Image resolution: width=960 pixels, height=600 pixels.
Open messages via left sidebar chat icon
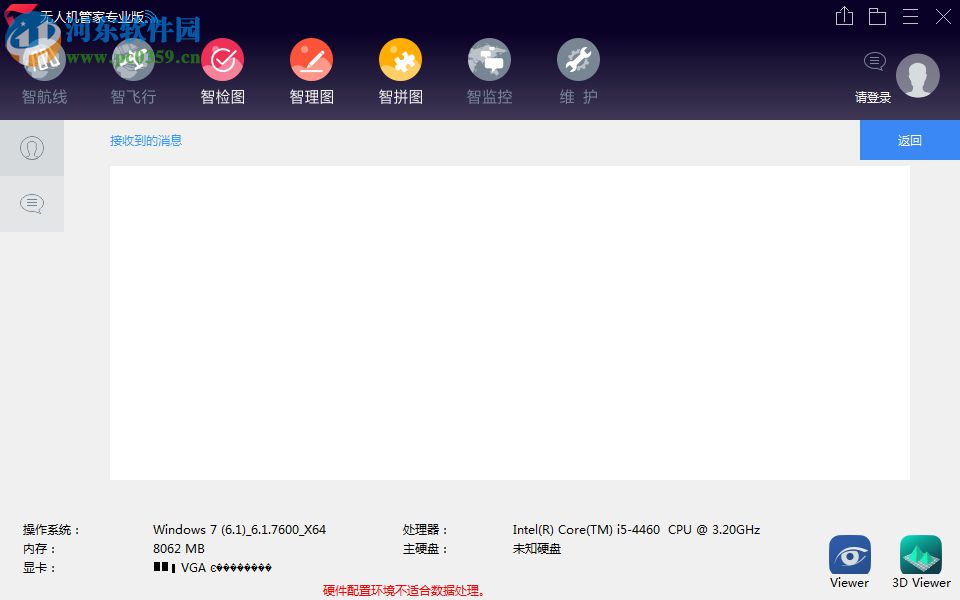click(32, 204)
